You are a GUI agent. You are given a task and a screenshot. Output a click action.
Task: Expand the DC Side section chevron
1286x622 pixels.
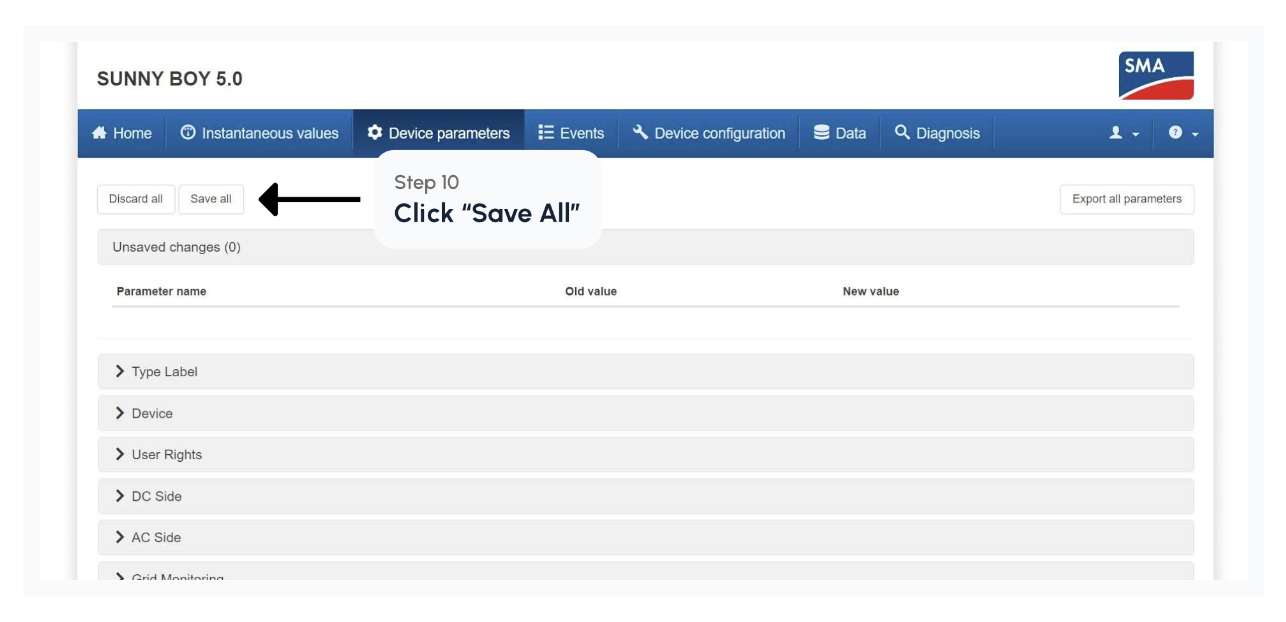[120, 496]
